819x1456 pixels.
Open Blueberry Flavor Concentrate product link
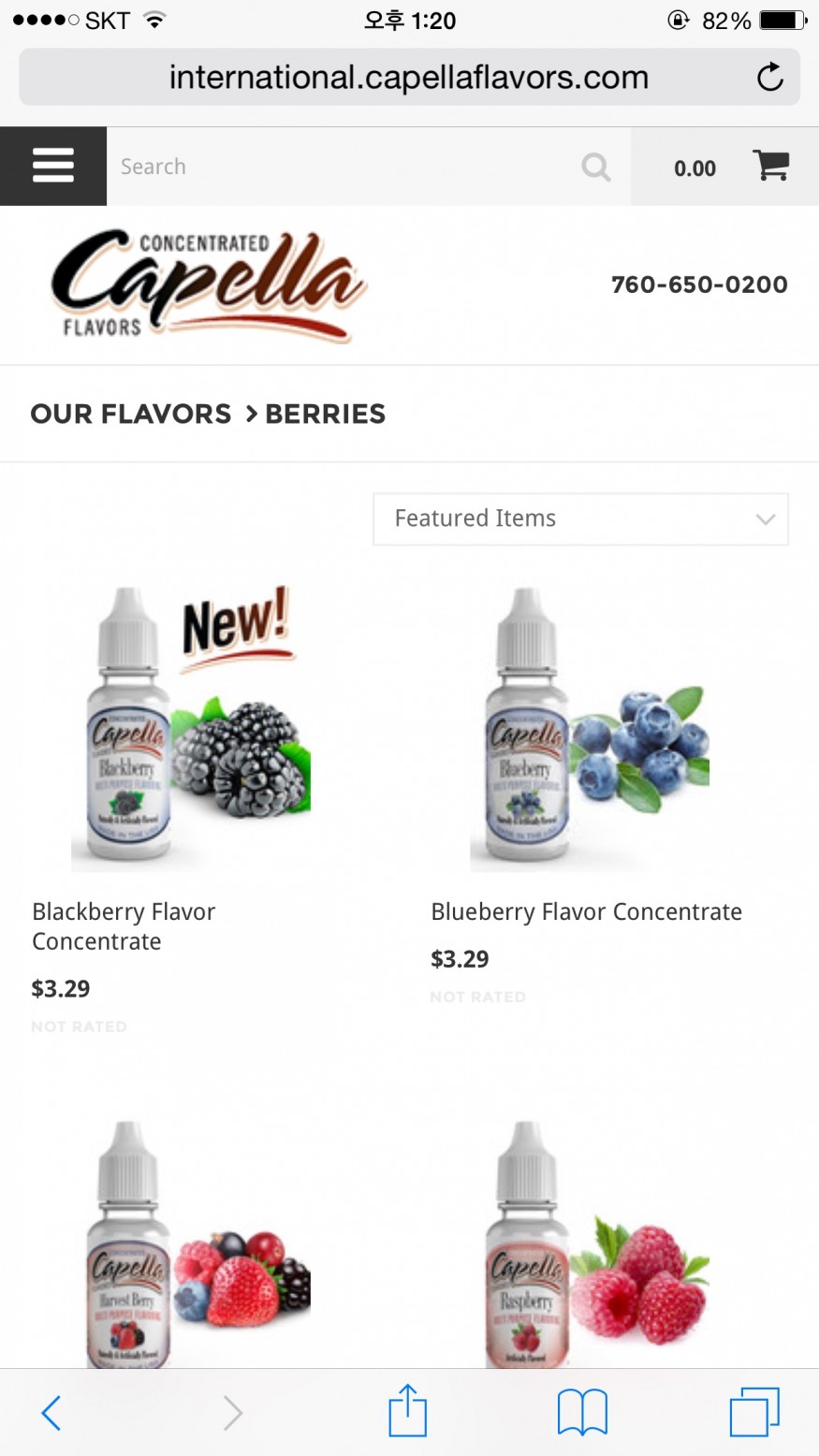click(586, 911)
